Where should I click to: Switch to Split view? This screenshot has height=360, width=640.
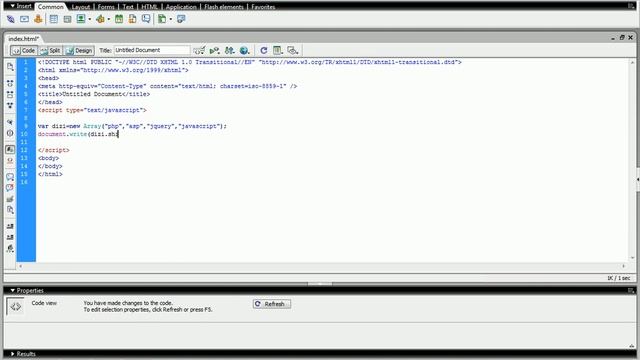tap(50, 51)
